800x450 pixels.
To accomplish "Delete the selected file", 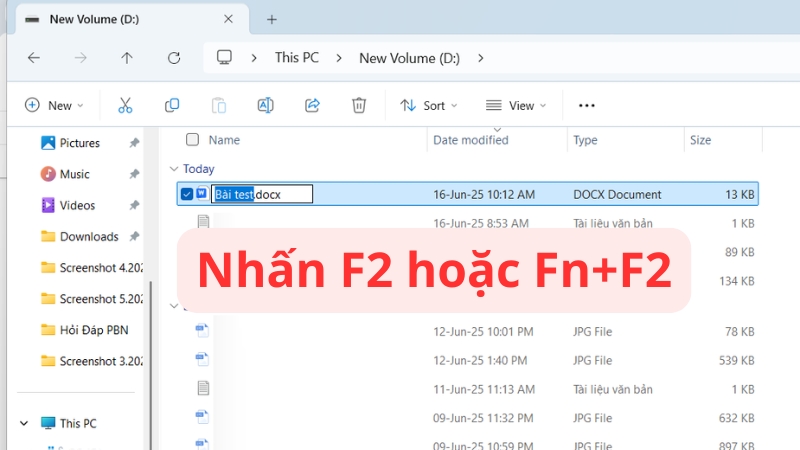I will click(x=359, y=106).
